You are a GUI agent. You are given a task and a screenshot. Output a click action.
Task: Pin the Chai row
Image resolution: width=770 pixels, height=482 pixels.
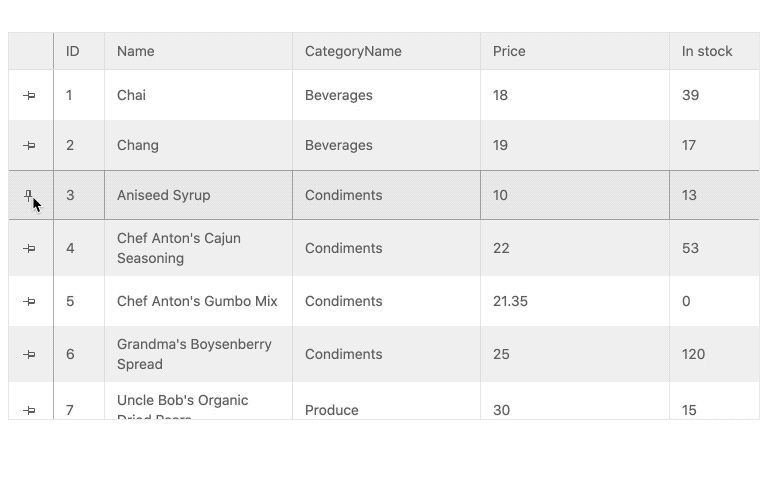pos(29,95)
